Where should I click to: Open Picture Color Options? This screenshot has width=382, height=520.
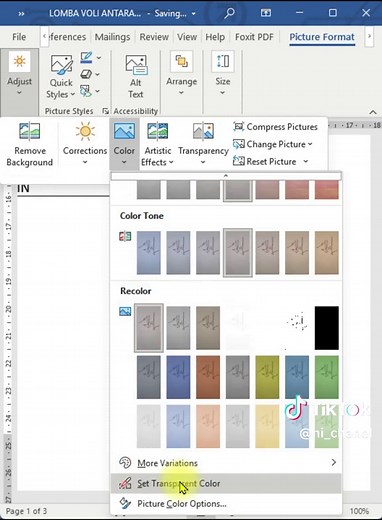(x=226, y=503)
